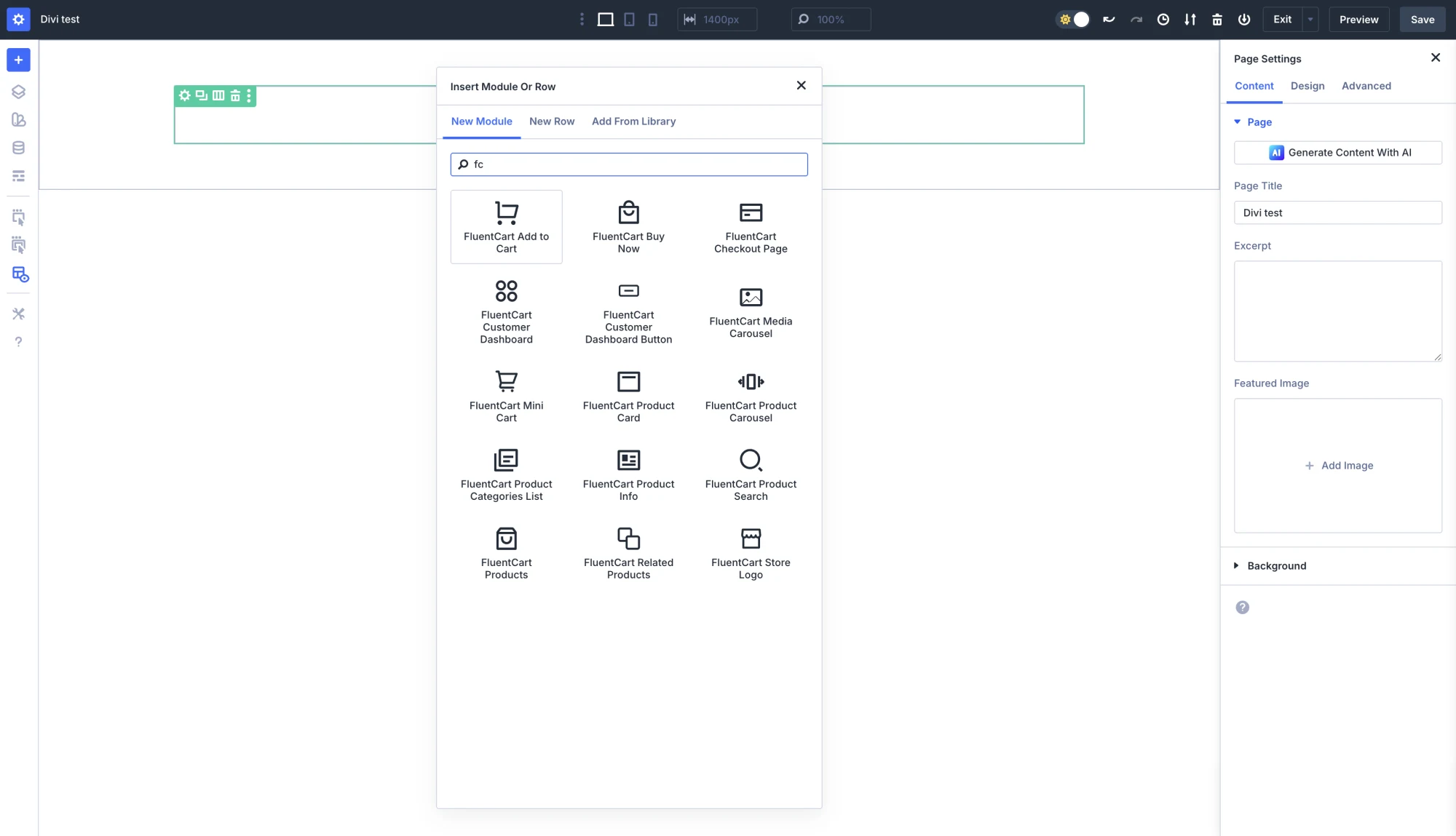Insert FluentCart Checkout Page module
The height and width of the screenshot is (836, 1456).
751,227
